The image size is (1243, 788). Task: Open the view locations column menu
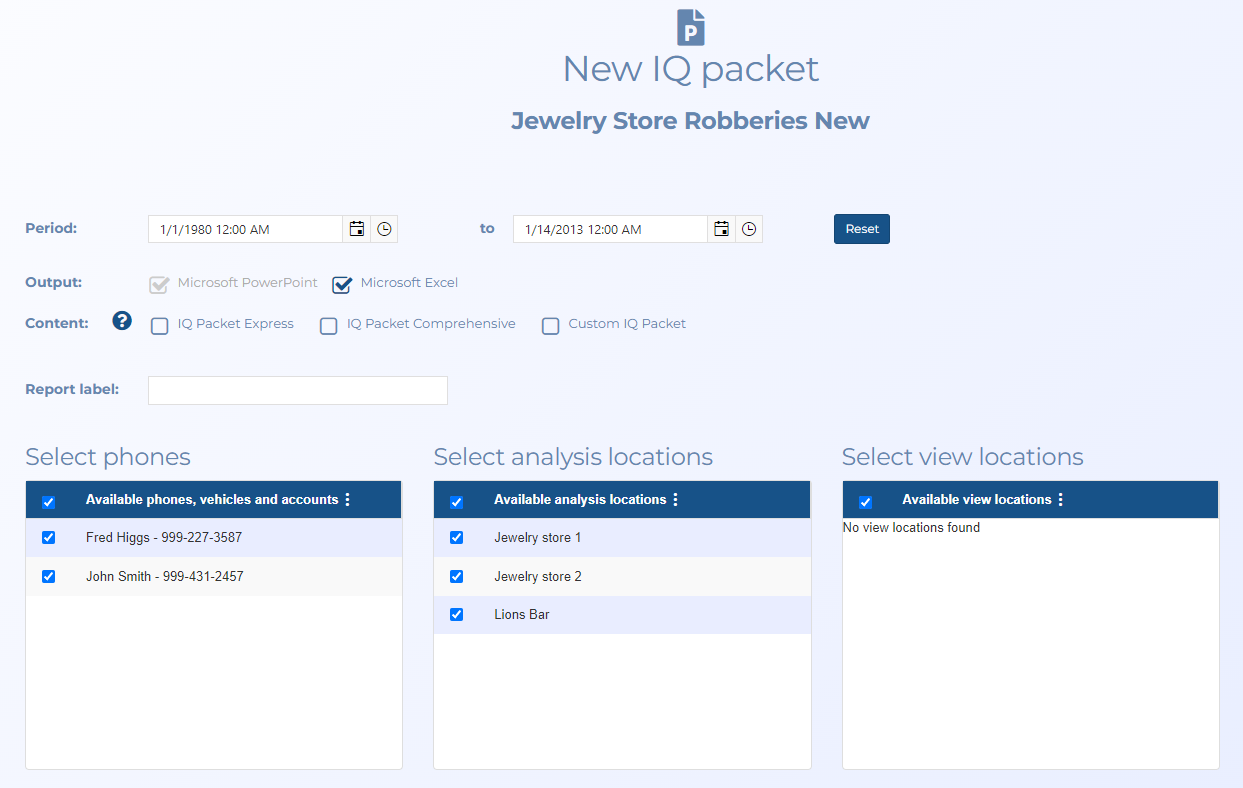(1061, 500)
